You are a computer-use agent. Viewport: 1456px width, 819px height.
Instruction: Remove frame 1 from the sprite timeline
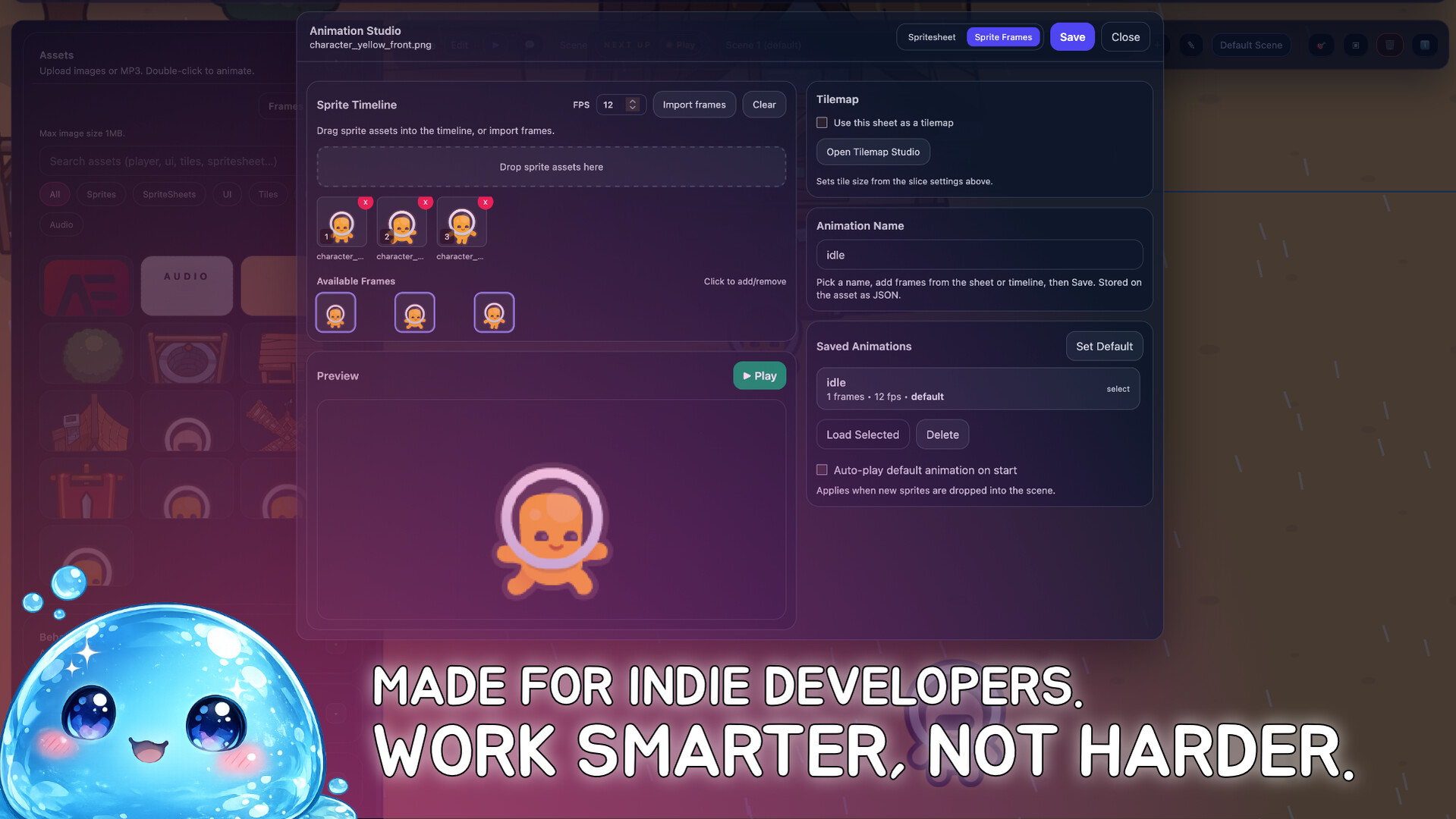tap(366, 202)
